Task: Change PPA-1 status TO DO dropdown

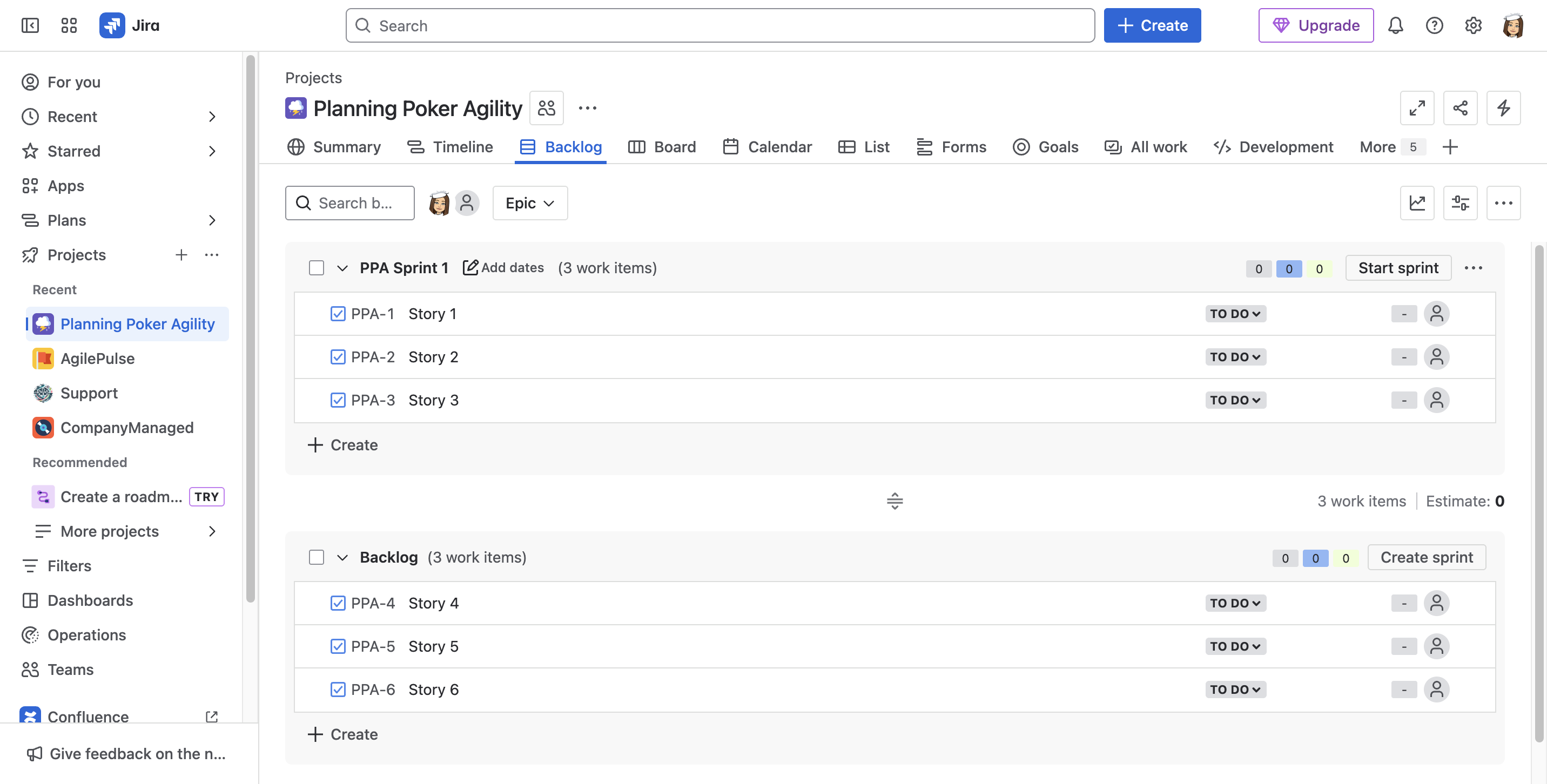Action: 1235,314
